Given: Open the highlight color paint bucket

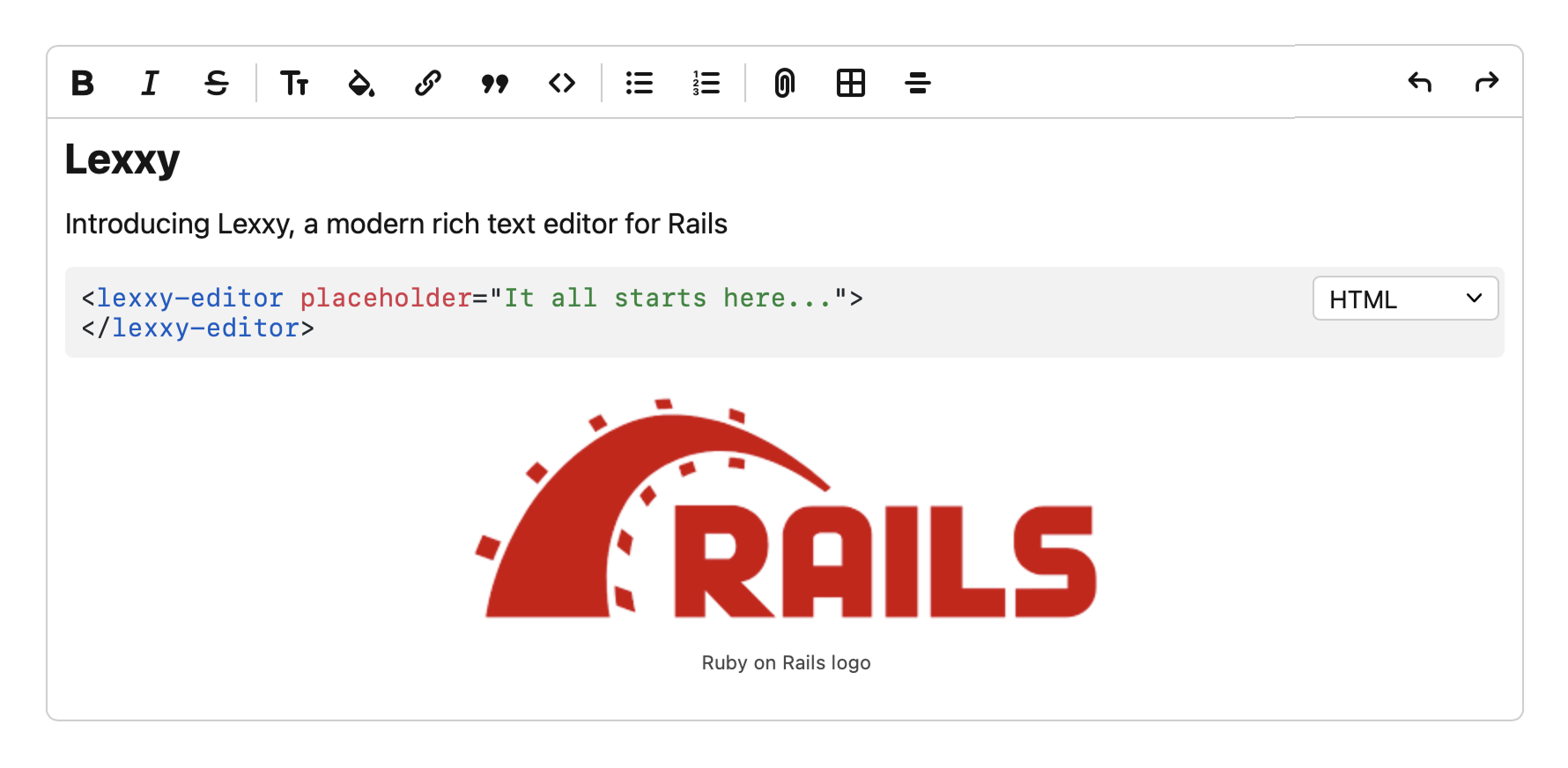Looking at the screenshot, I should point(361,83).
